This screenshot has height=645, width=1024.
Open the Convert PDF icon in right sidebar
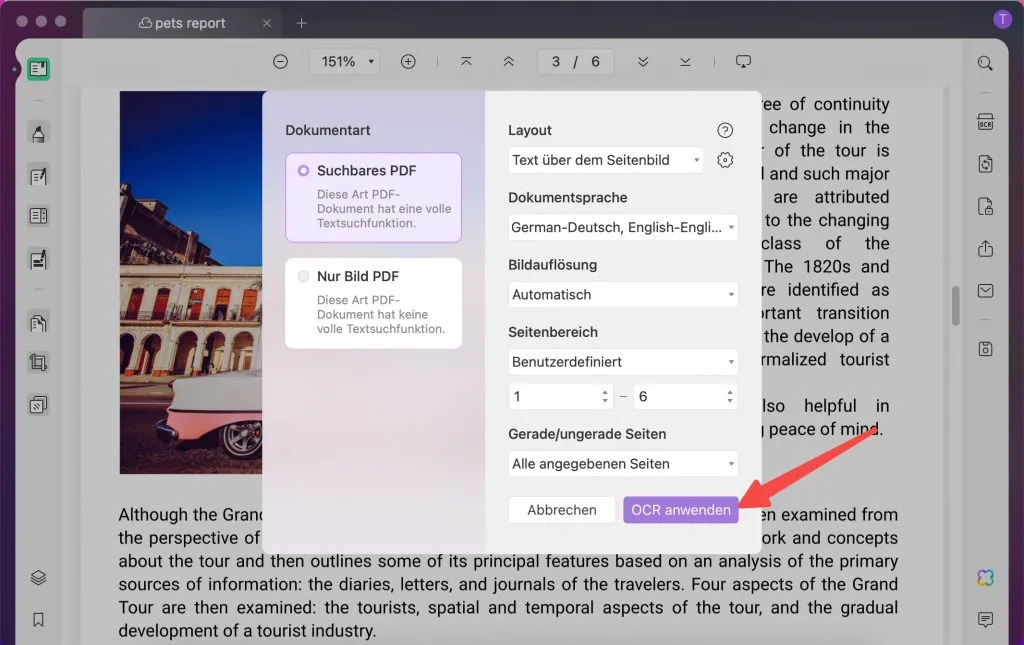point(985,163)
